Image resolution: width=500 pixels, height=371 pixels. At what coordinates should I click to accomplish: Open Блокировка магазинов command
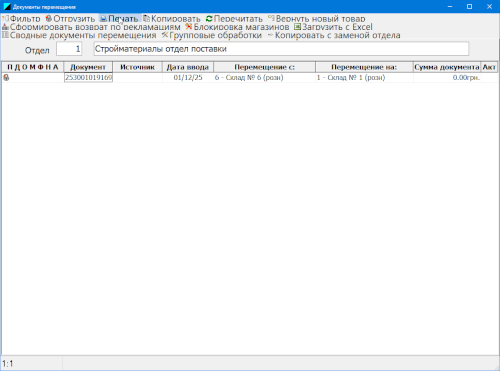pyautogui.click(x=237, y=27)
